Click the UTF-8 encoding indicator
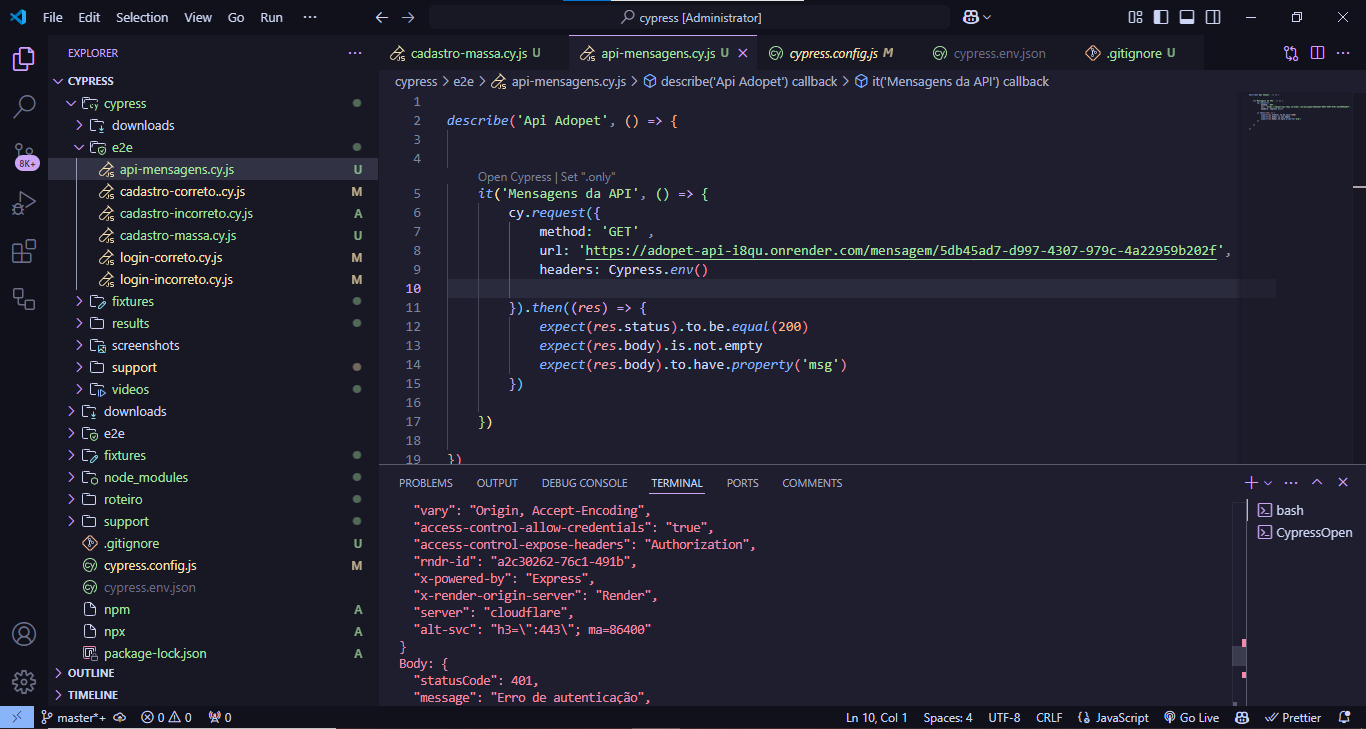Viewport: 1366px width, 729px height. coord(1004,717)
